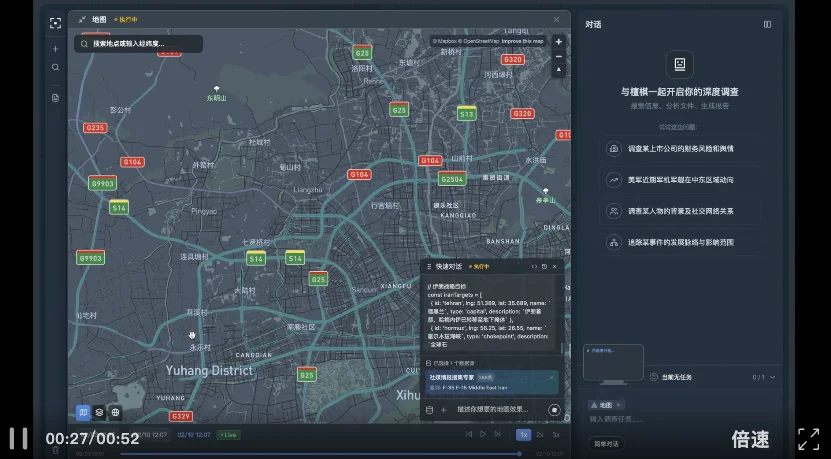Screen dimensions: 831x459
Task: Click the map timeline progress slider
Action: [320, 453]
